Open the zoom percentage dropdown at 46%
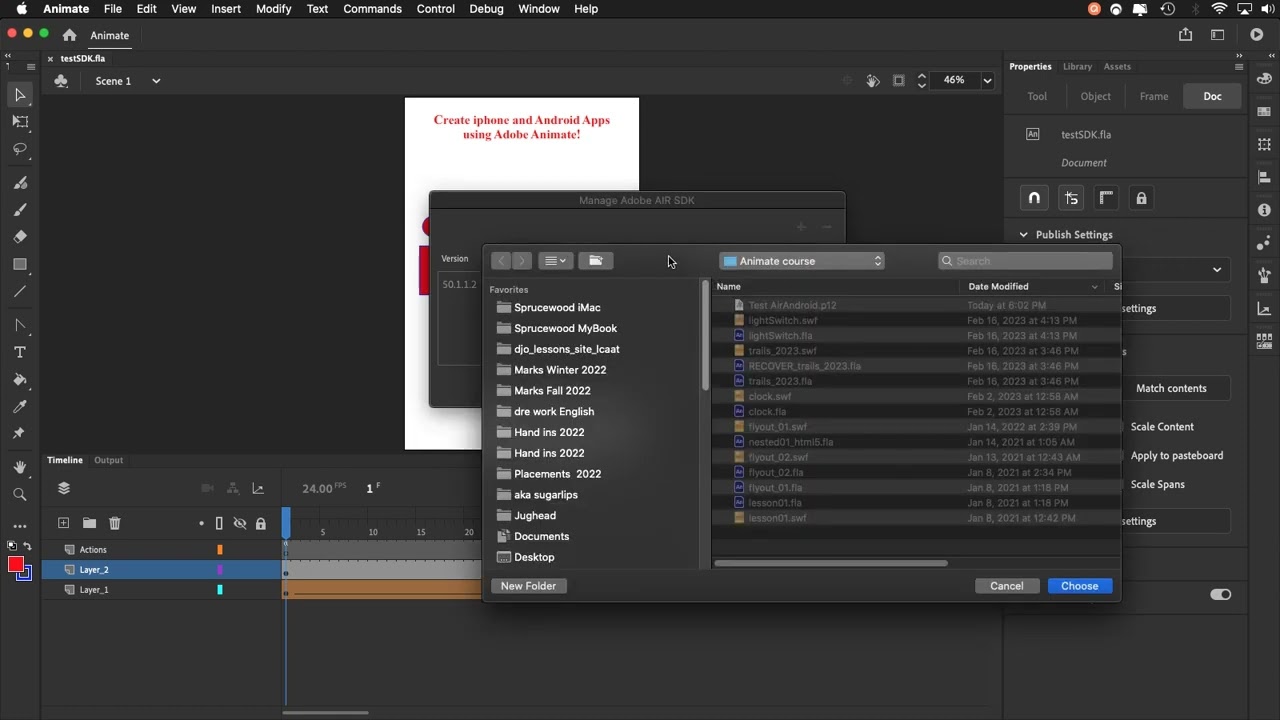Screen dimensions: 1280x720 (x=988, y=80)
